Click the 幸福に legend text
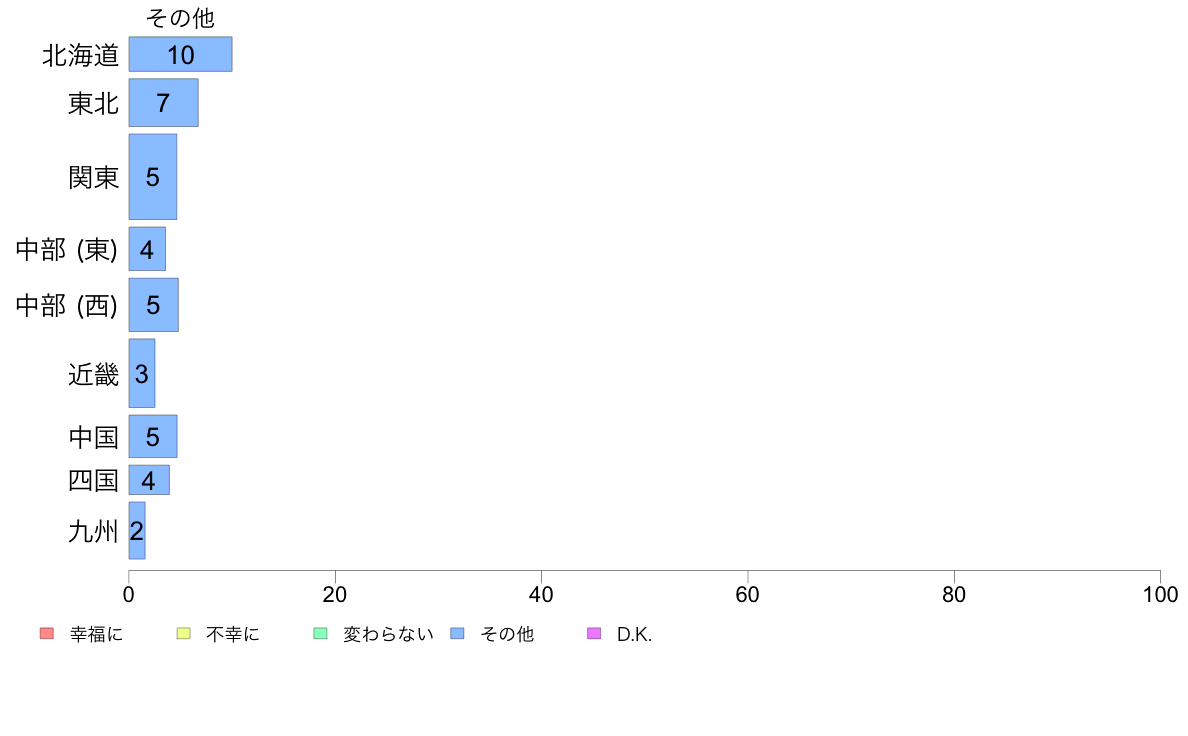 tap(96, 634)
